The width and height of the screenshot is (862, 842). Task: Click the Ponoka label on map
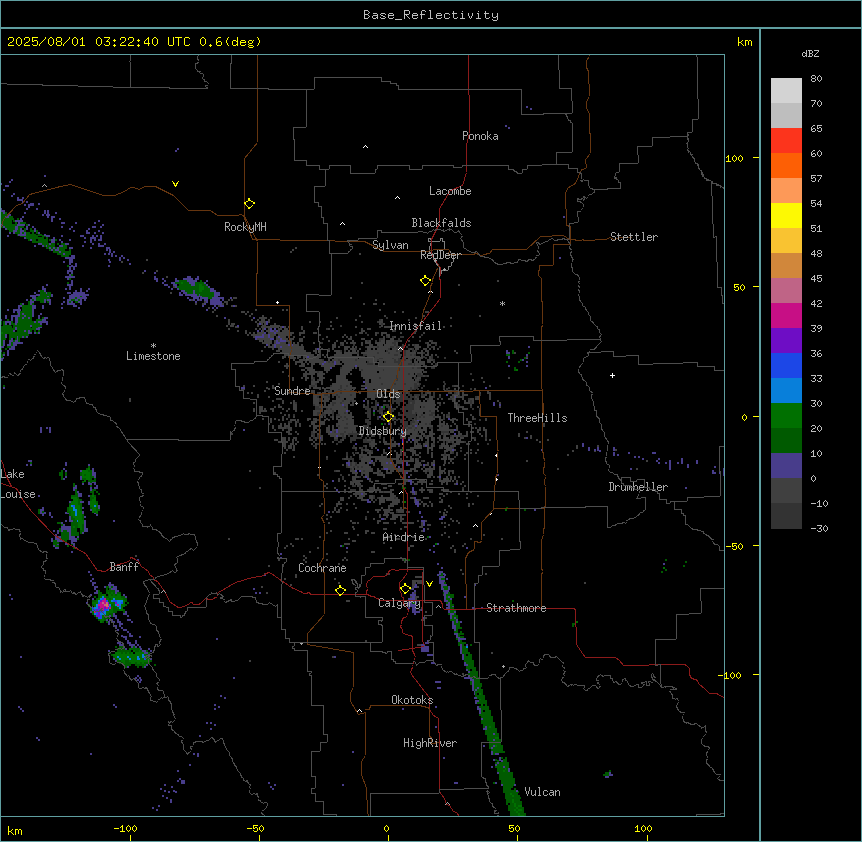coord(480,136)
